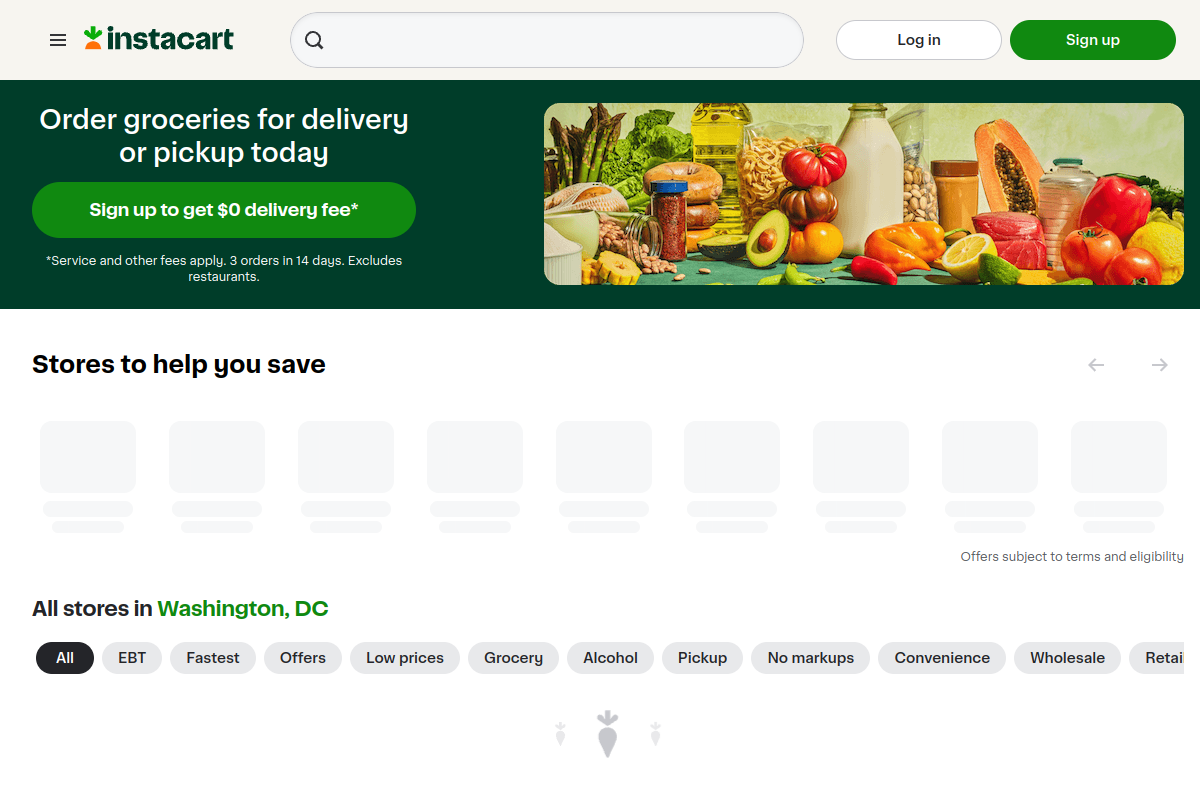Open the hamburger navigation menu

click(x=58, y=40)
